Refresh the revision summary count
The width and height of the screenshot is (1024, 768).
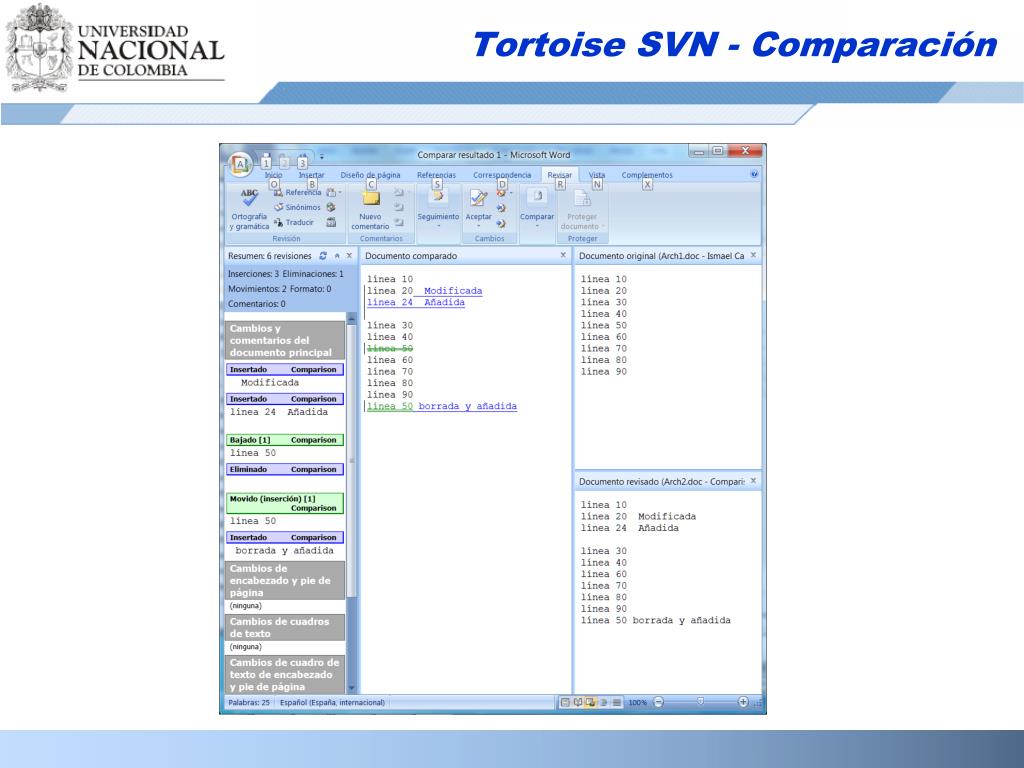pyautogui.click(x=323, y=256)
